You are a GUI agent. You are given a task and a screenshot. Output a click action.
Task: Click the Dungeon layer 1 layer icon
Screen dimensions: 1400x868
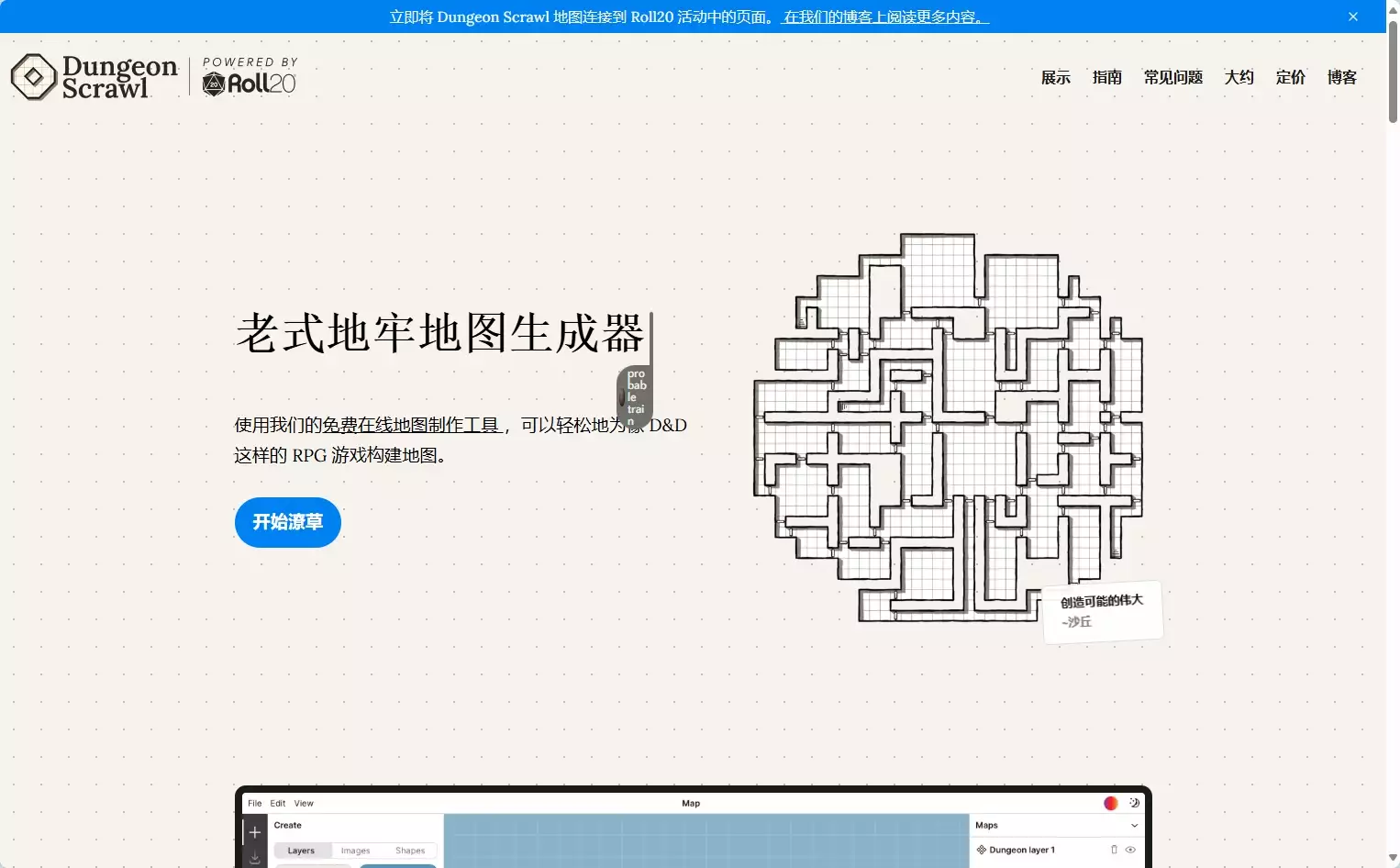[982, 850]
